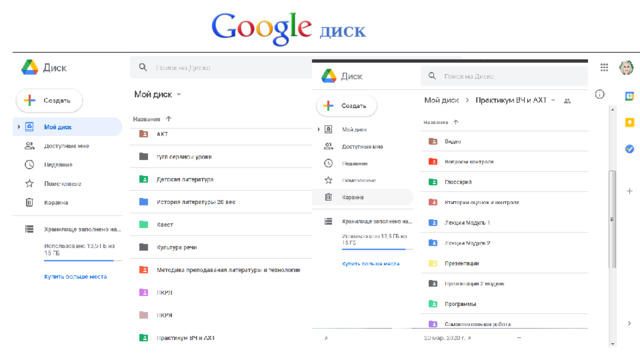The width and height of the screenshot is (640, 360).
Task: Select Мой диск in left window sidebar
Action: point(68,127)
